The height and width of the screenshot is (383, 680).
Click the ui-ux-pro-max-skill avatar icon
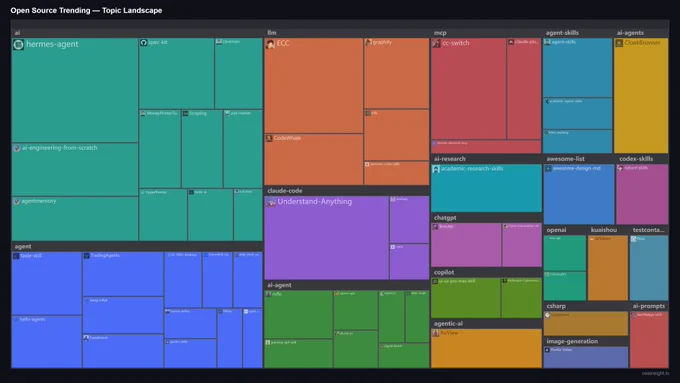[x=435, y=282]
